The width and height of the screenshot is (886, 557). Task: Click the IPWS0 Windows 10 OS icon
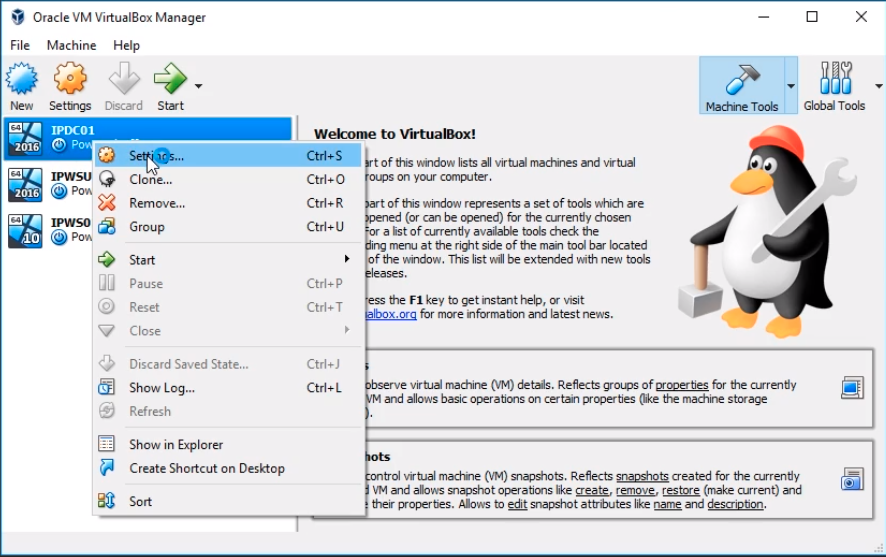click(x=25, y=231)
